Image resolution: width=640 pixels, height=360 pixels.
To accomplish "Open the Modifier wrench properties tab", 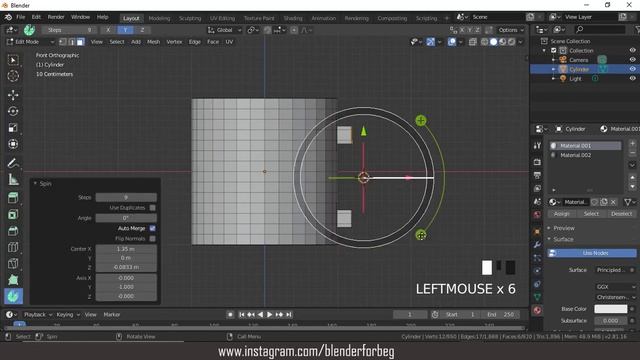I will (x=537, y=244).
